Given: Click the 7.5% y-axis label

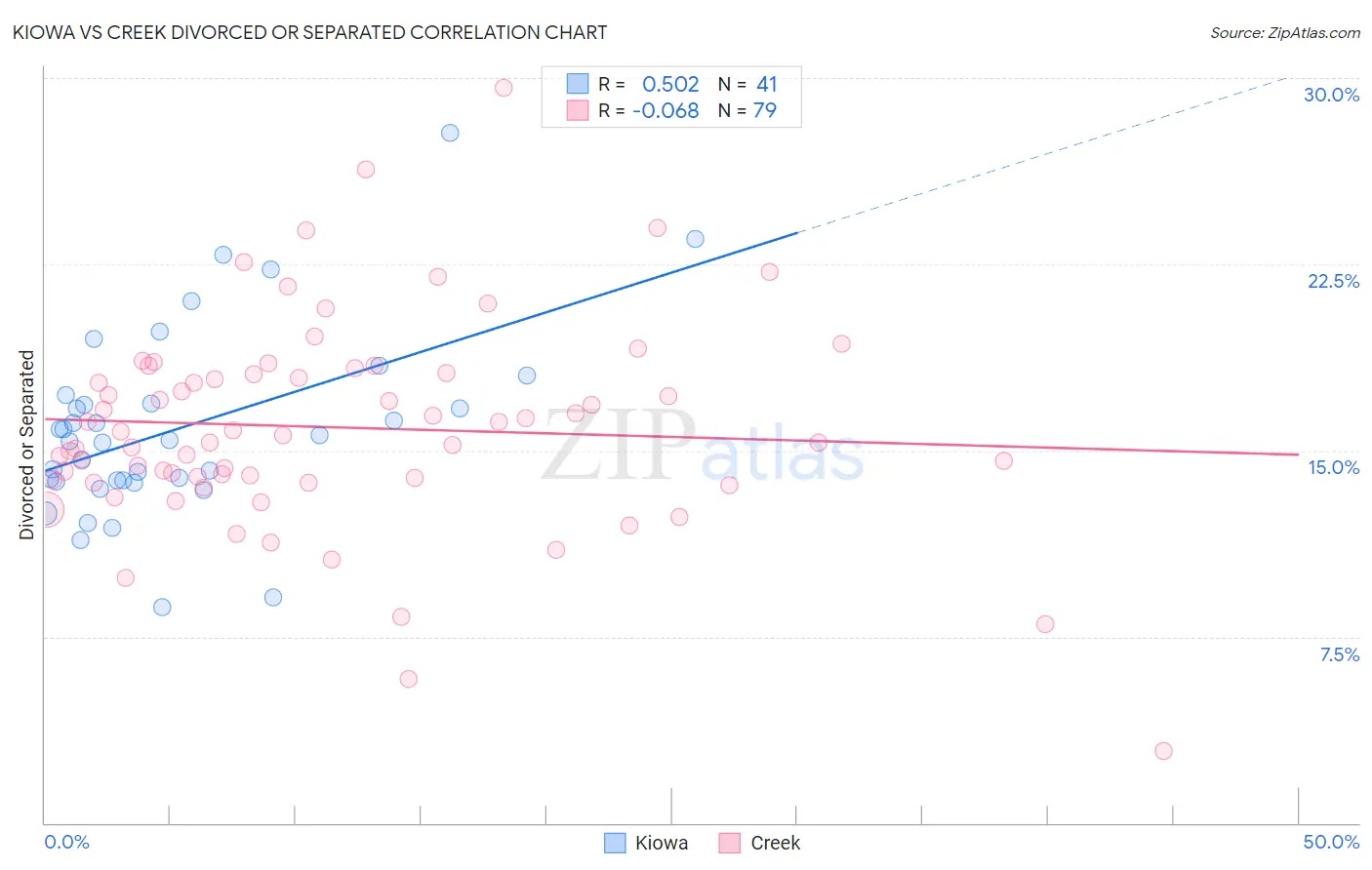Looking at the screenshot, I should click(x=1340, y=654).
